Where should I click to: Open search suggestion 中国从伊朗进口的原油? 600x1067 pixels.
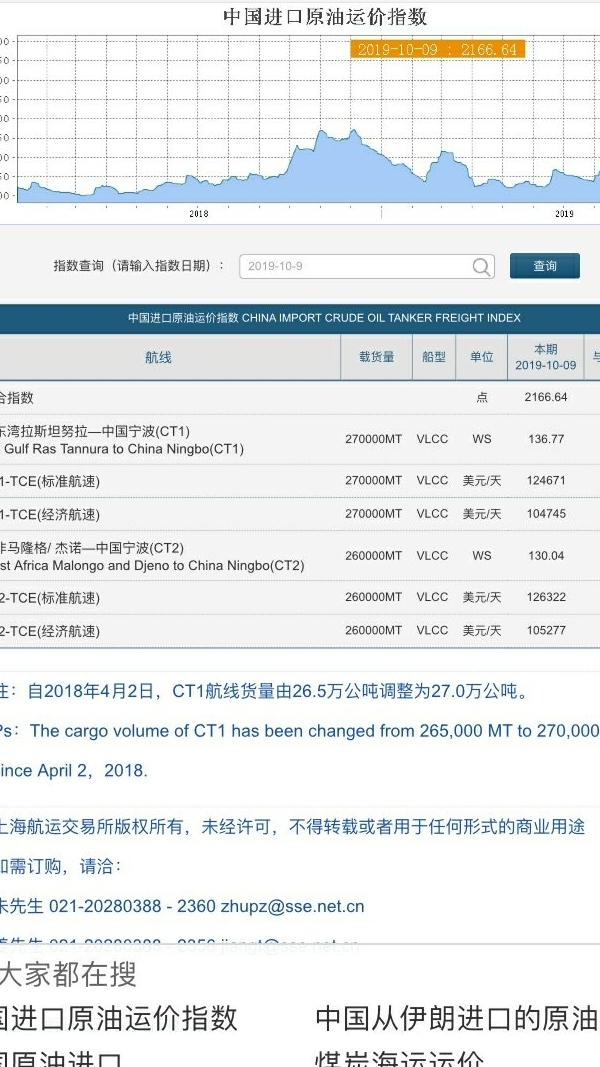click(x=456, y=1019)
